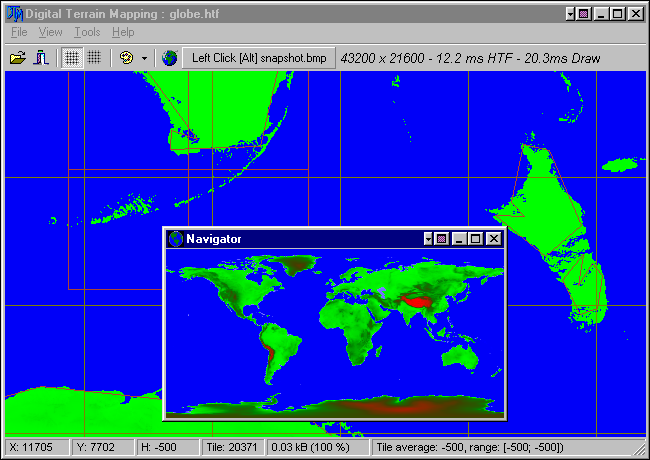The height and width of the screenshot is (460, 650).
Task: Click the Navigator purple square title button
Action: (441, 239)
